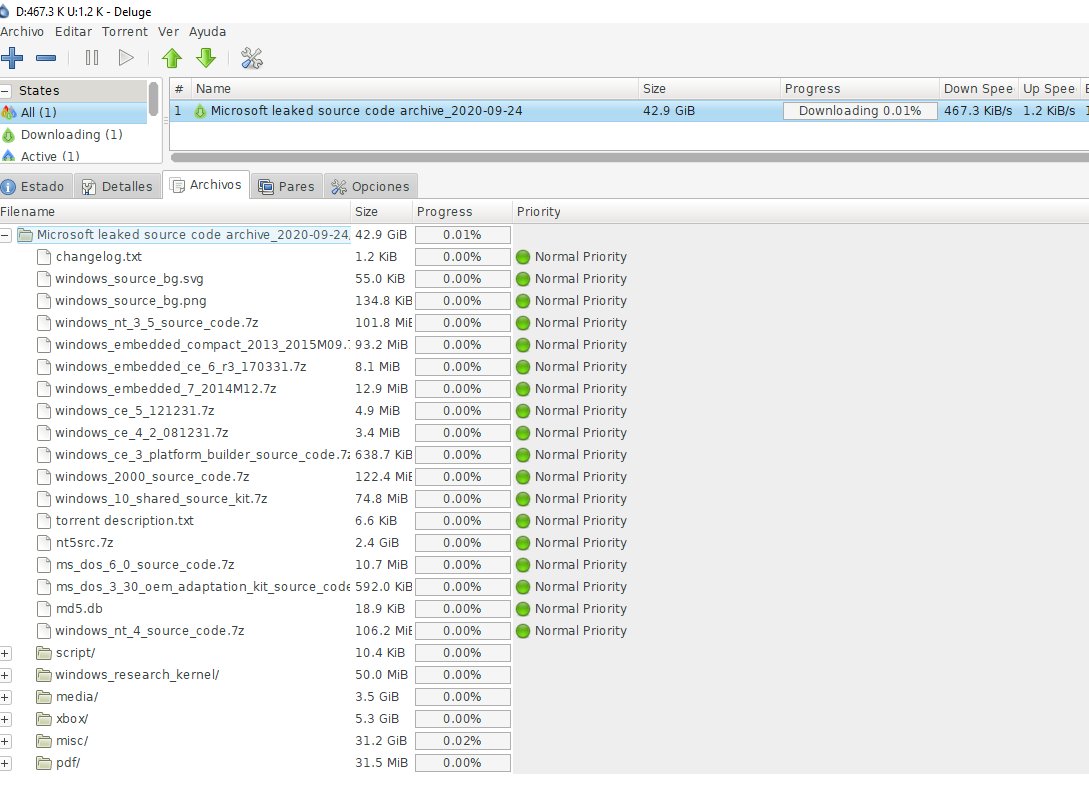Select file ms_dos_6_0_source_code.7z

tap(144, 565)
